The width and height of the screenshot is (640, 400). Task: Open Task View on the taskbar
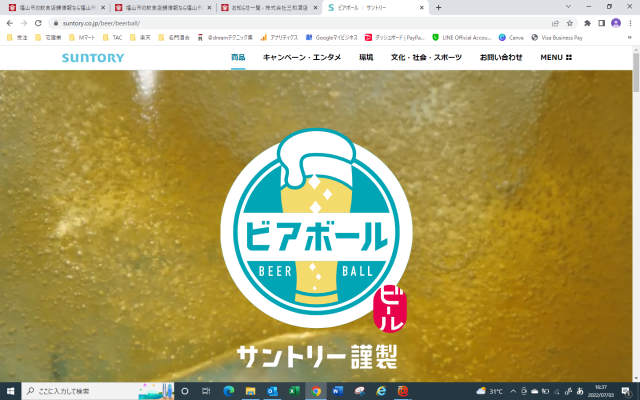pos(206,391)
